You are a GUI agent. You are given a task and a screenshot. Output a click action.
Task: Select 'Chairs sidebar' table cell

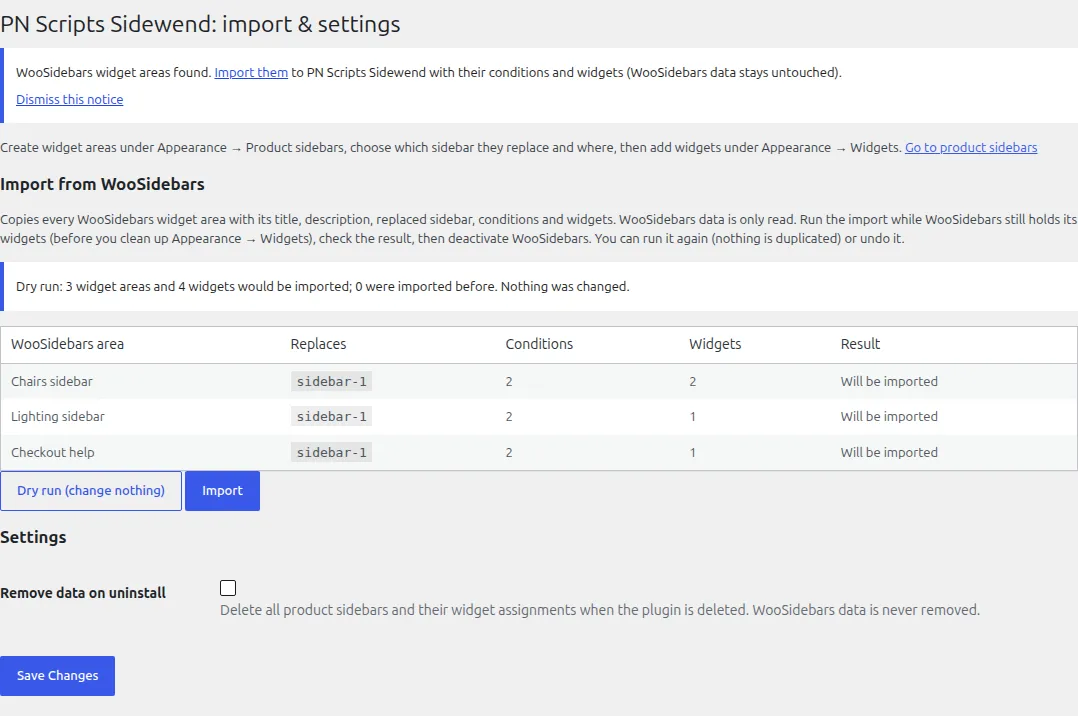[x=52, y=381]
